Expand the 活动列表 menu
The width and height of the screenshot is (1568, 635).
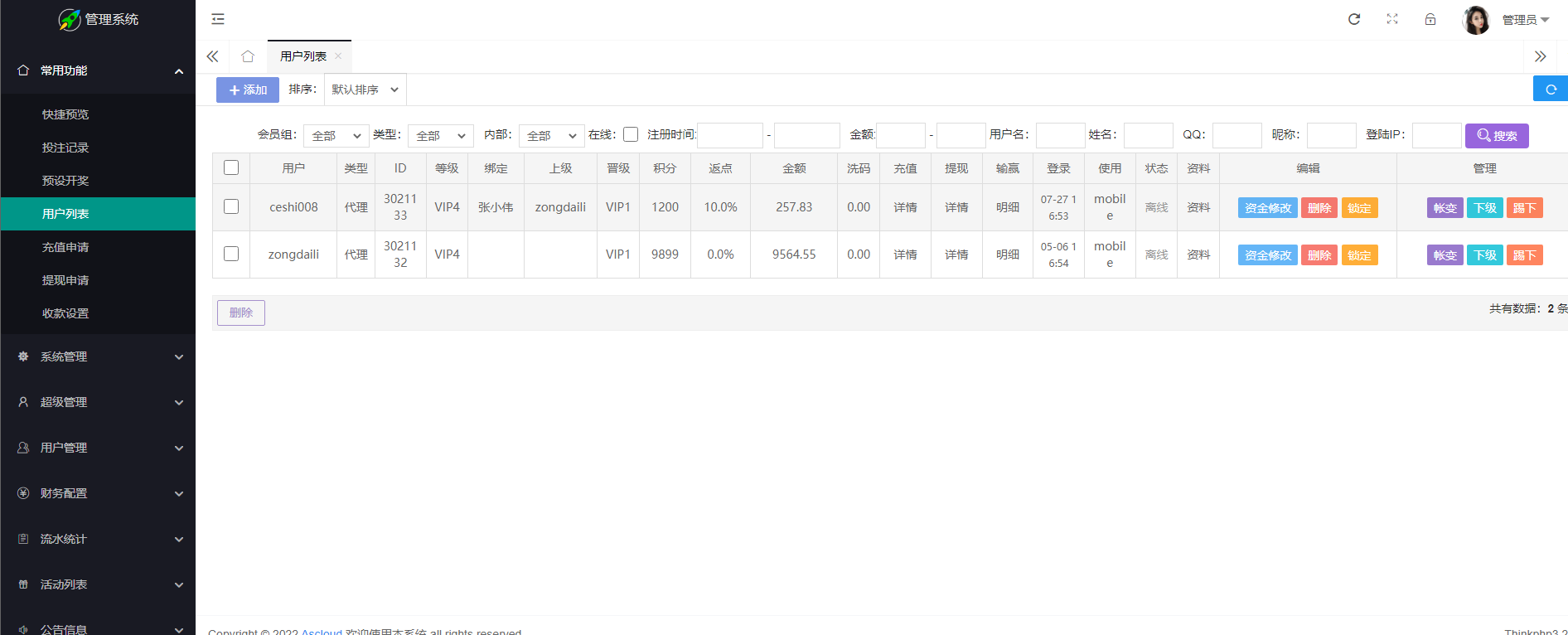point(98,584)
